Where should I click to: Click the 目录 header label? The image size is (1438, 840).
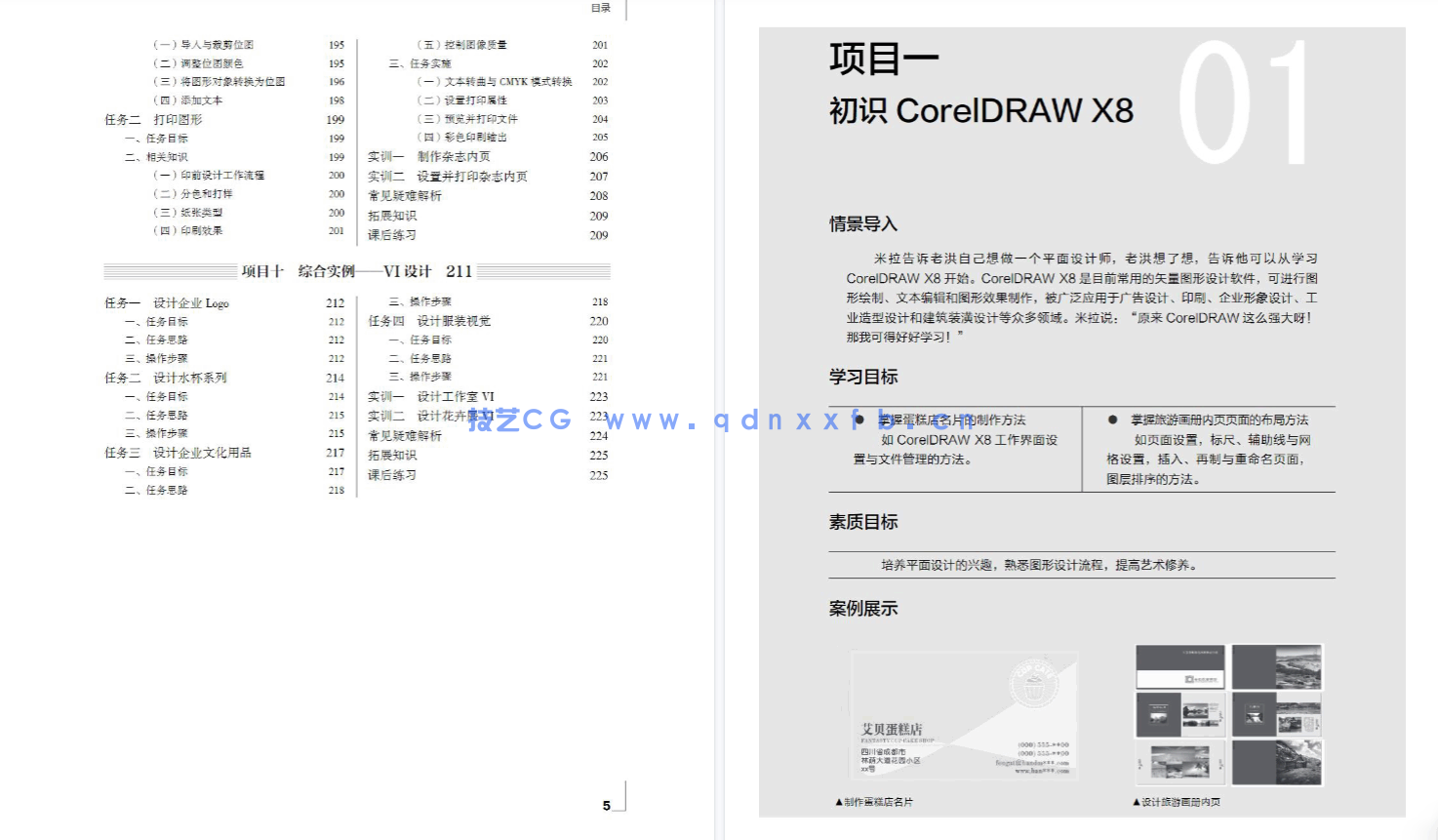coord(600,9)
